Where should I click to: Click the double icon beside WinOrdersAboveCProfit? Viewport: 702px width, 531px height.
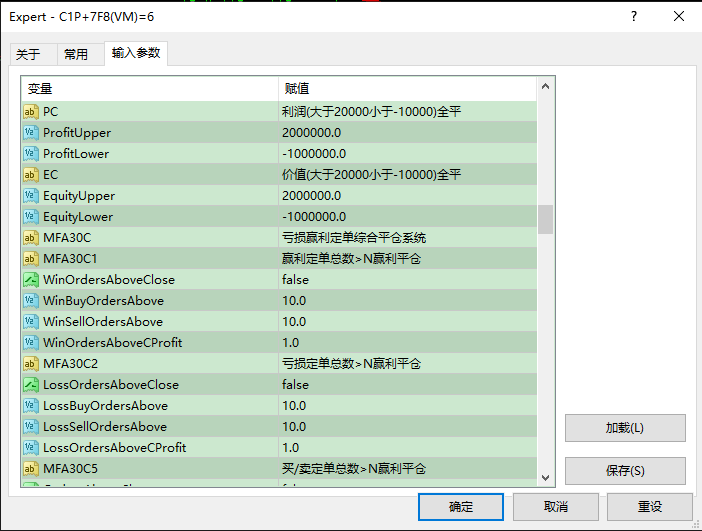coord(30,343)
